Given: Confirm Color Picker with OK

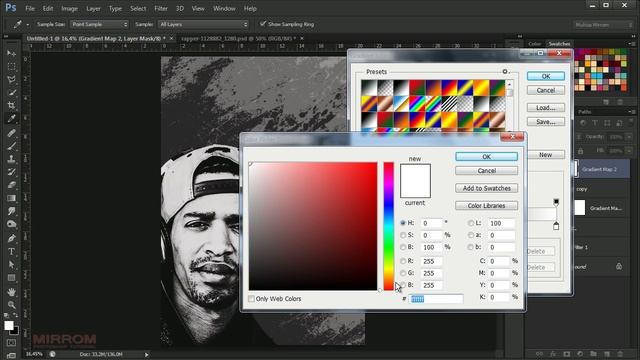Looking at the screenshot, I should point(487,157).
